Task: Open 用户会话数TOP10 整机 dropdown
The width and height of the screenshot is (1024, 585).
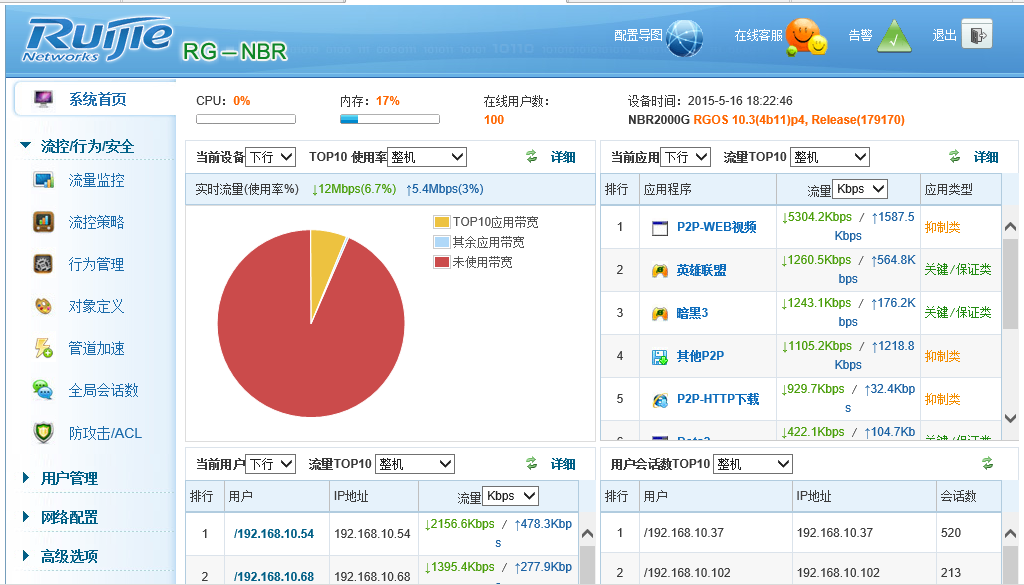Action: [753, 464]
